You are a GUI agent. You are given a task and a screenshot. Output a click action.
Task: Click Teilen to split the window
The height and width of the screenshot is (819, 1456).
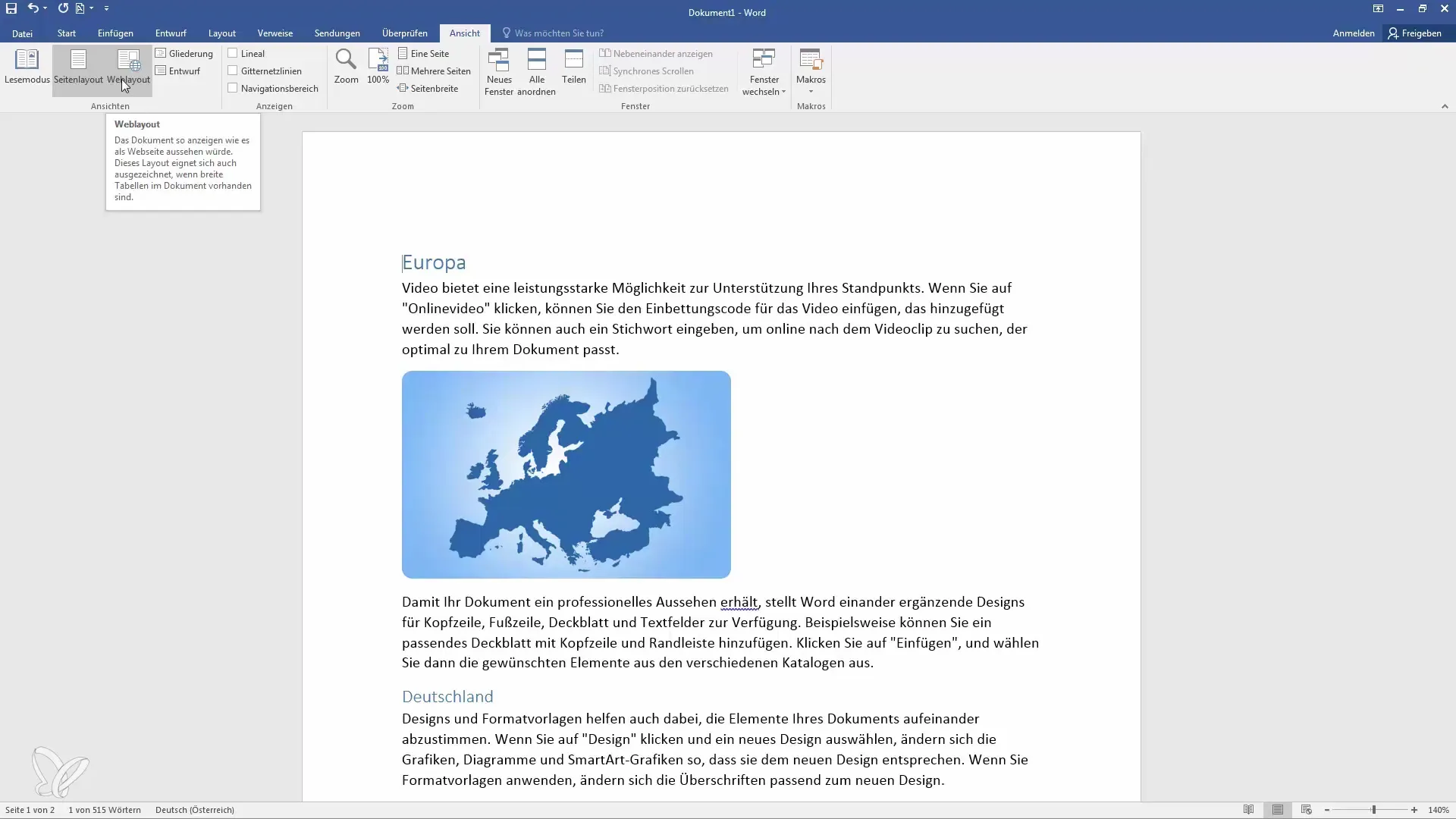point(574,67)
